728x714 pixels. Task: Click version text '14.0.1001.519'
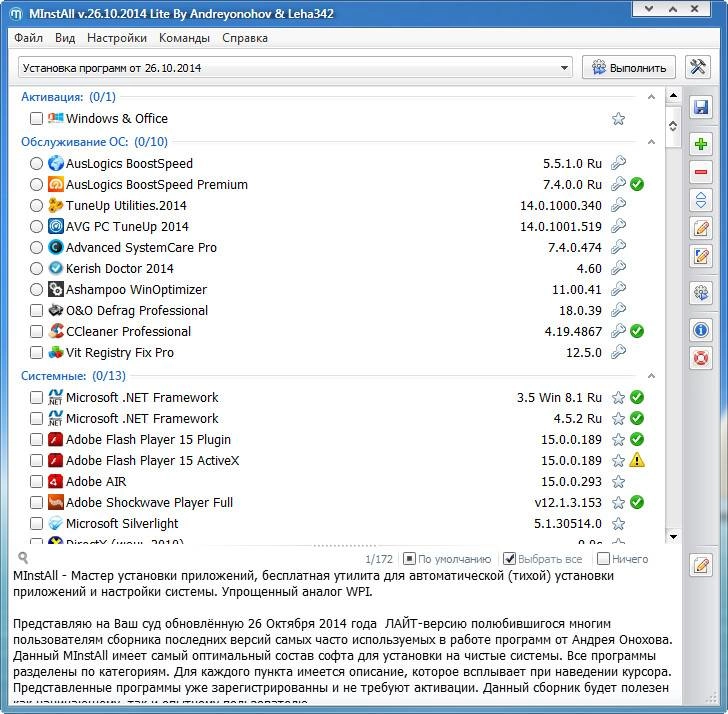tap(561, 227)
